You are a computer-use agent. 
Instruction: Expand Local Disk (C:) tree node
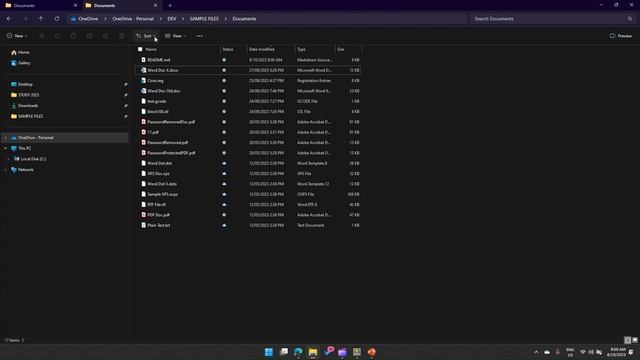pyautogui.click(x=9, y=159)
